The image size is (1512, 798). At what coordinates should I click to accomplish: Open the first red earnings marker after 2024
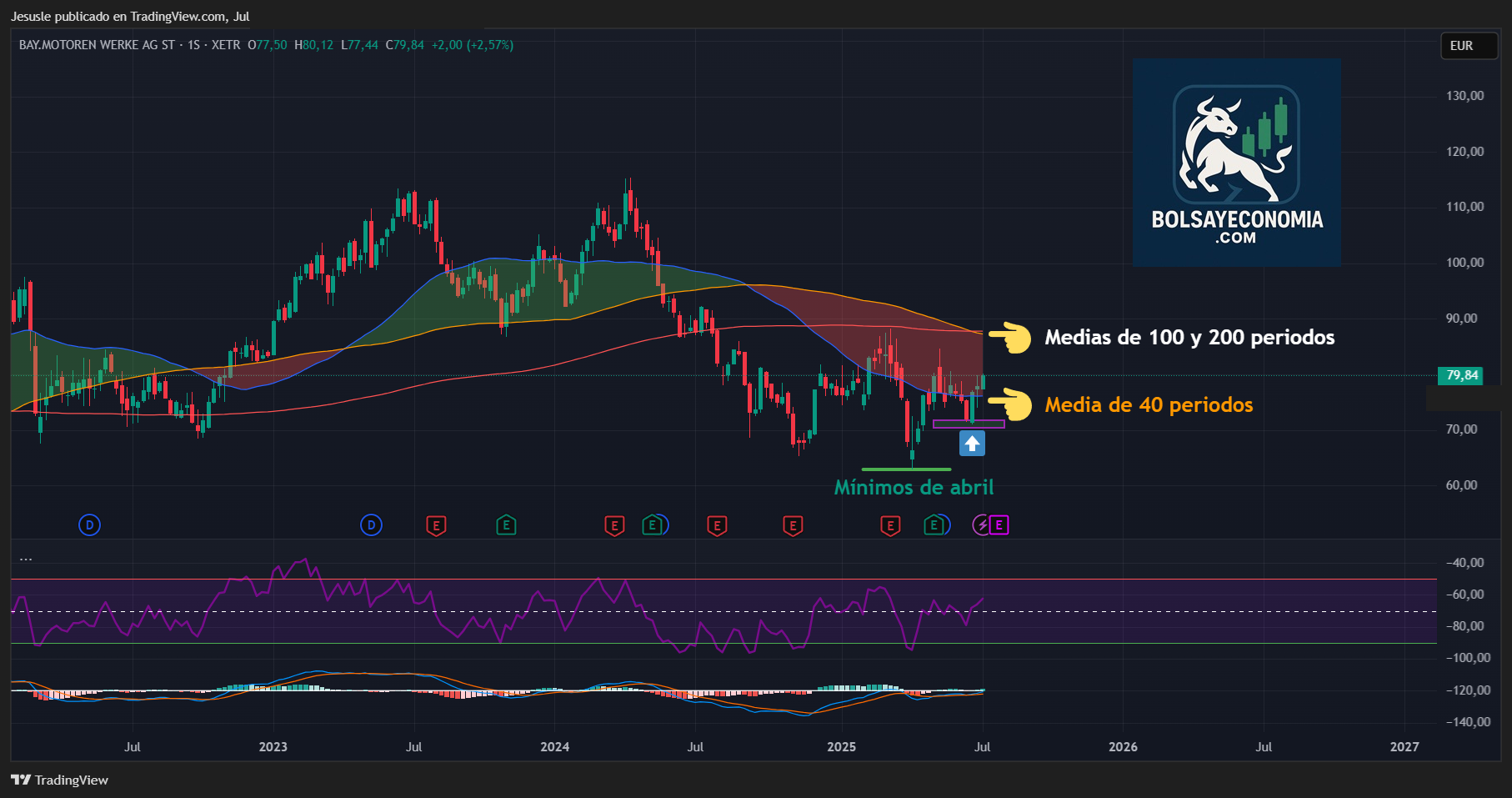coord(614,525)
